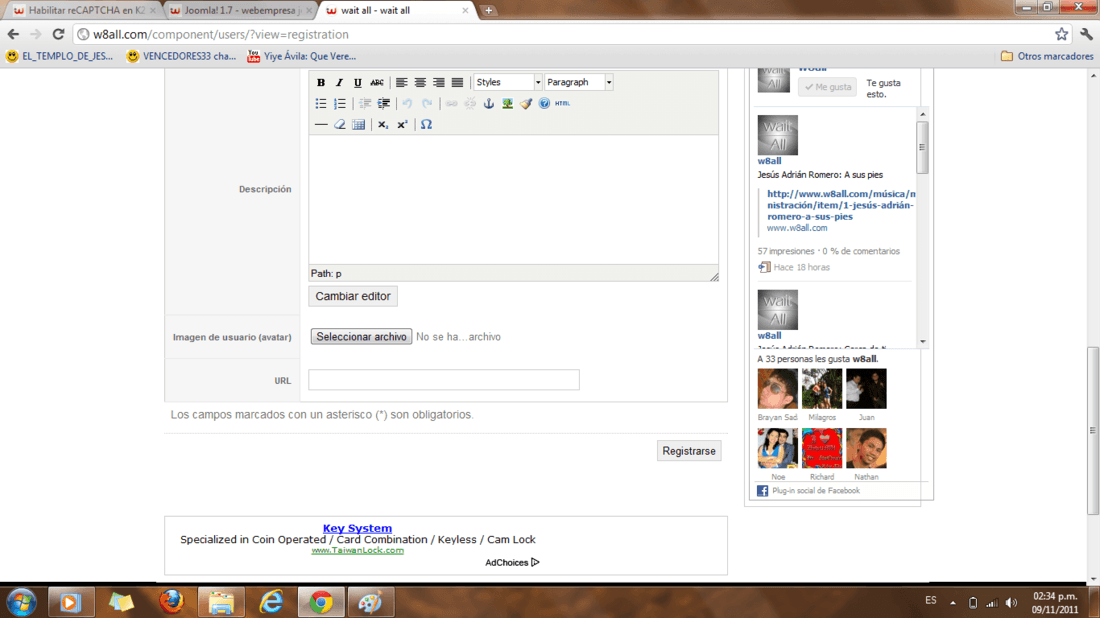
Task: Apply subscript formatting
Action: [383, 125]
